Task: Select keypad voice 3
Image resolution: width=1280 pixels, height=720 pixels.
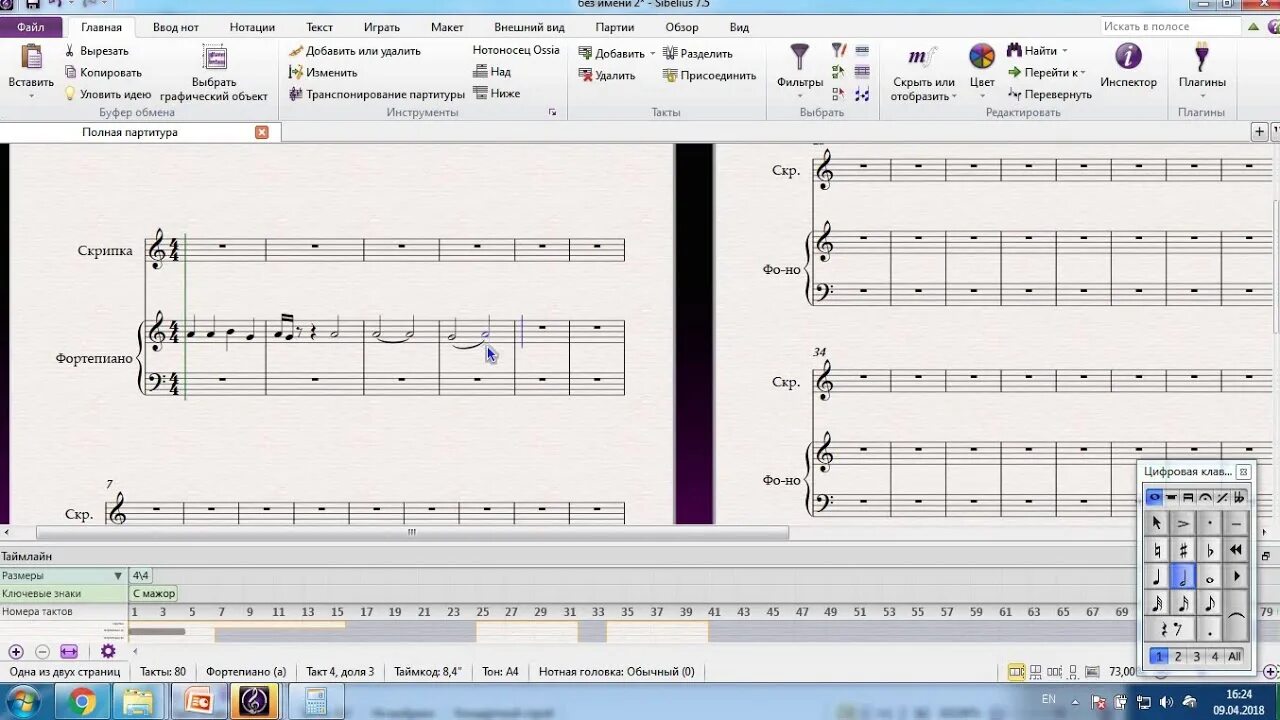Action: point(1196,657)
